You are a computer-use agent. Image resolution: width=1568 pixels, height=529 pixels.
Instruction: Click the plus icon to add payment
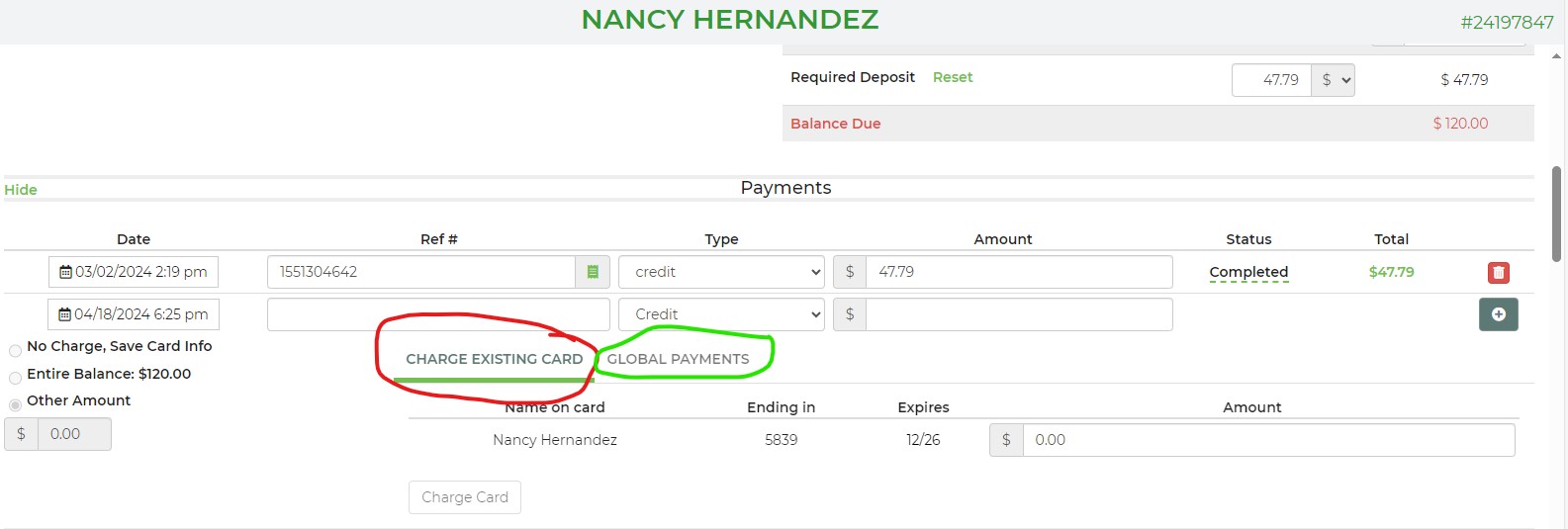tap(1498, 314)
